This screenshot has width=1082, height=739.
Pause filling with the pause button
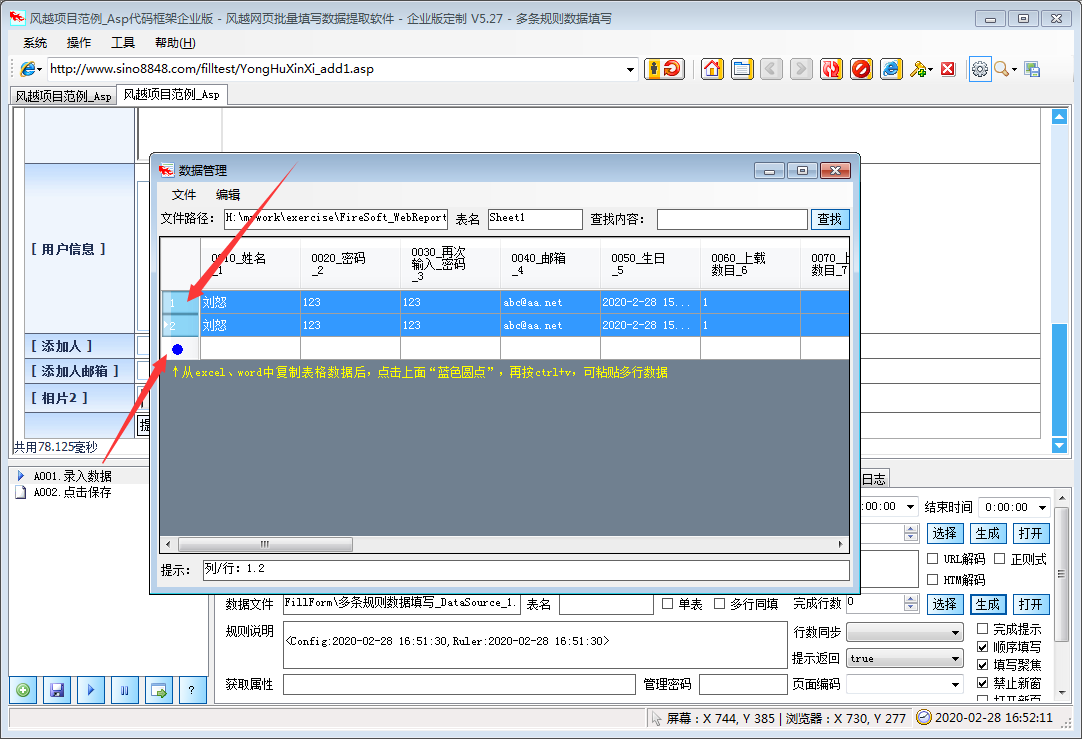(125, 690)
